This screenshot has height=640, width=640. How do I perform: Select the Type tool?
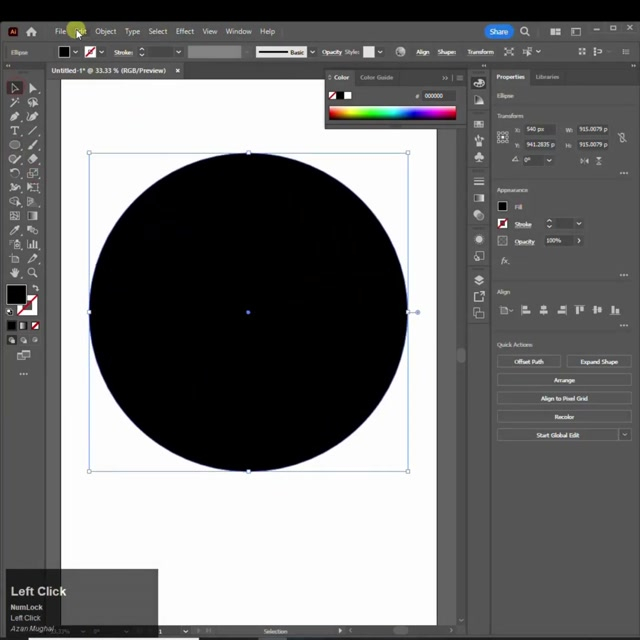(x=15, y=131)
